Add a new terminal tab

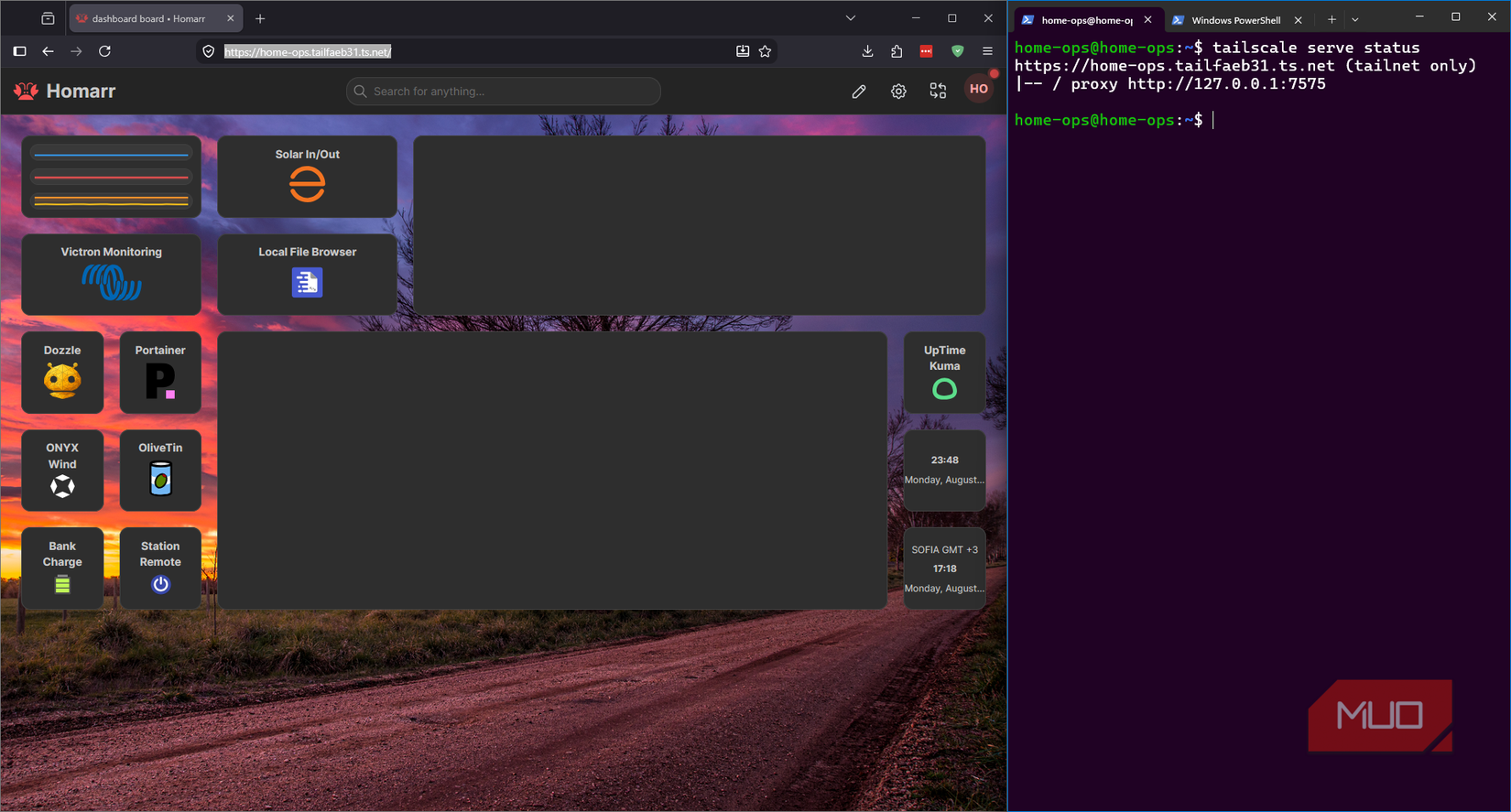tap(1332, 19)
